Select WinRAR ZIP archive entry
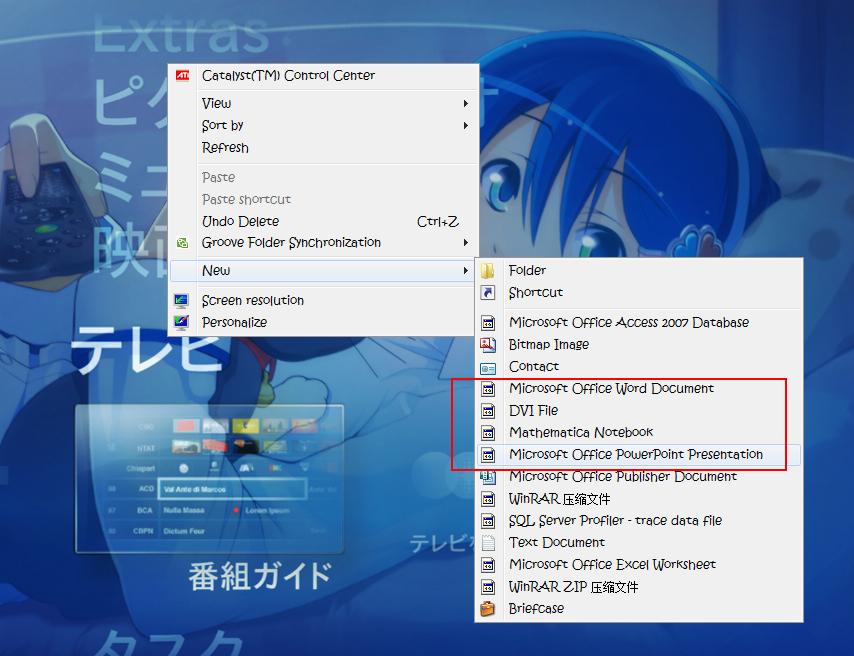The height and width of the screenshot is (656, 854). point(573,586)
